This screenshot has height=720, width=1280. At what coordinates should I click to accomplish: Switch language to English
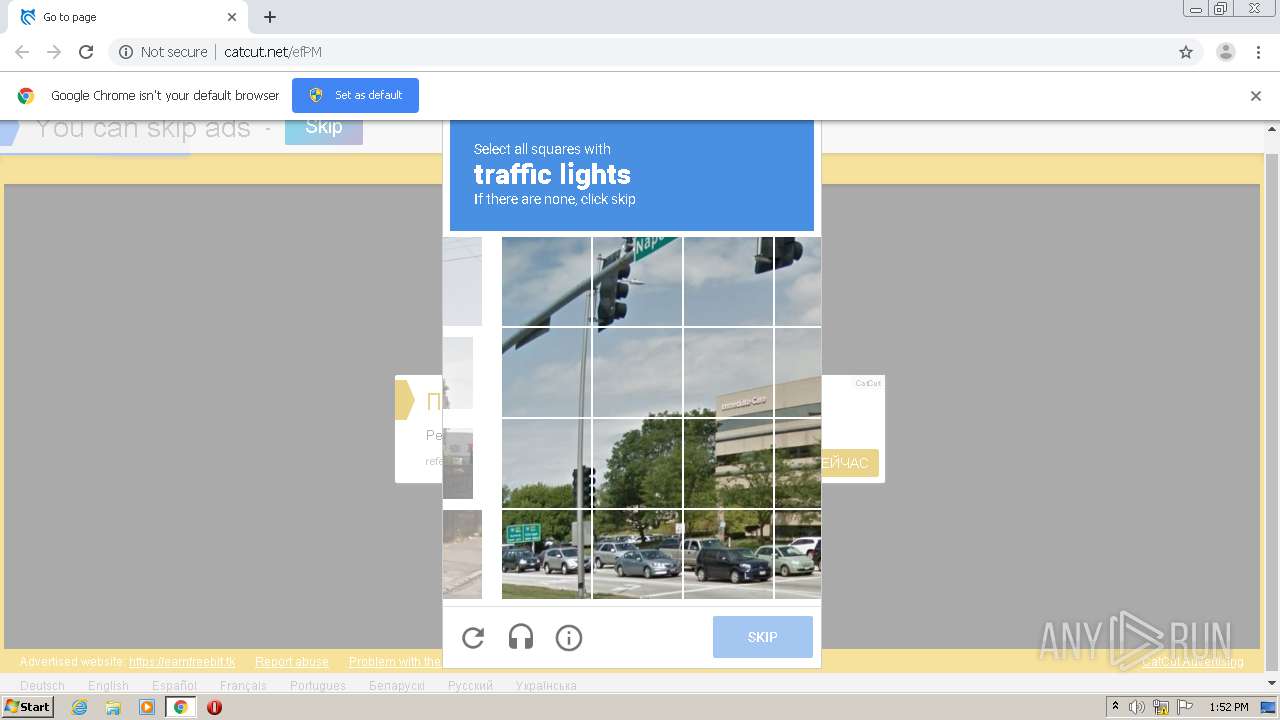pos(108,686)
